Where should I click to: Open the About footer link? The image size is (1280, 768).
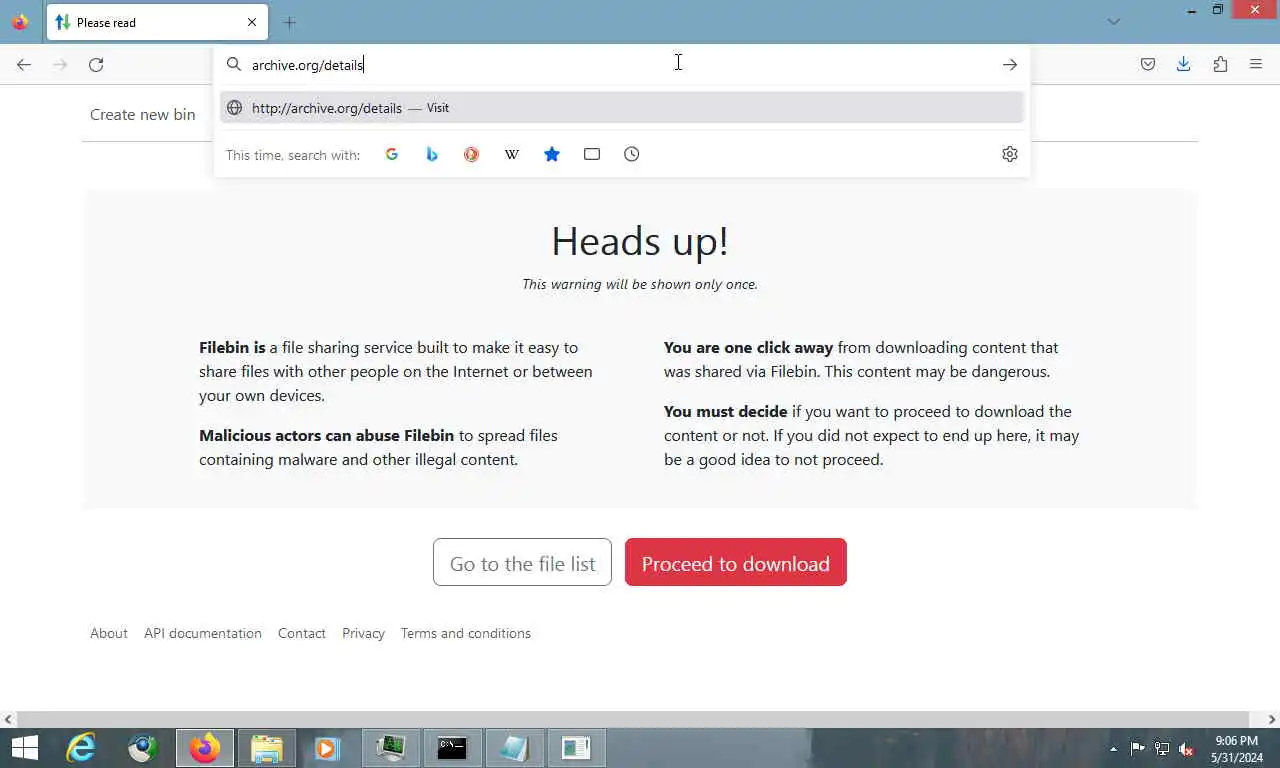pos(109,633)
